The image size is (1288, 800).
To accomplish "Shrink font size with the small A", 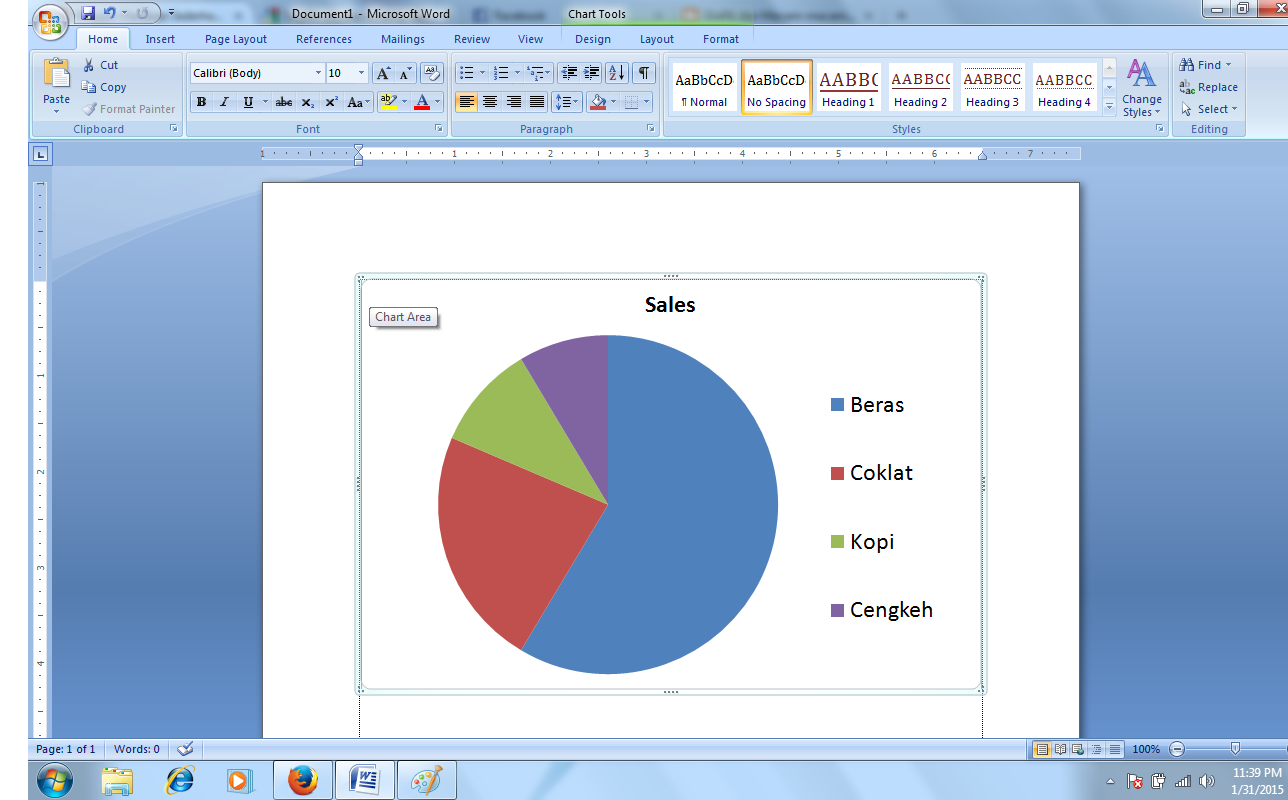I will pos(405,73).
